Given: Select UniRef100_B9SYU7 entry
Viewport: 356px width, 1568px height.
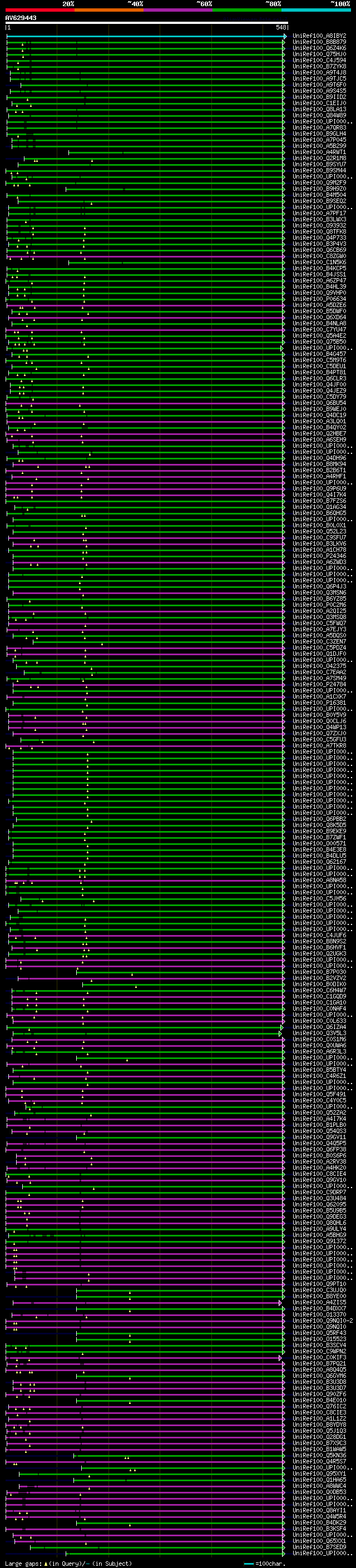Looking at the screenshot, I should [x=319, y=164].
